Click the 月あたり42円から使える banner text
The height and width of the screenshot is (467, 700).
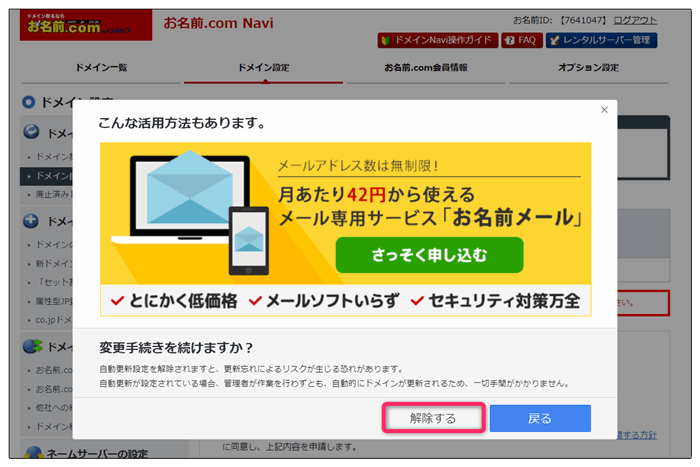[x=377, y=195]
